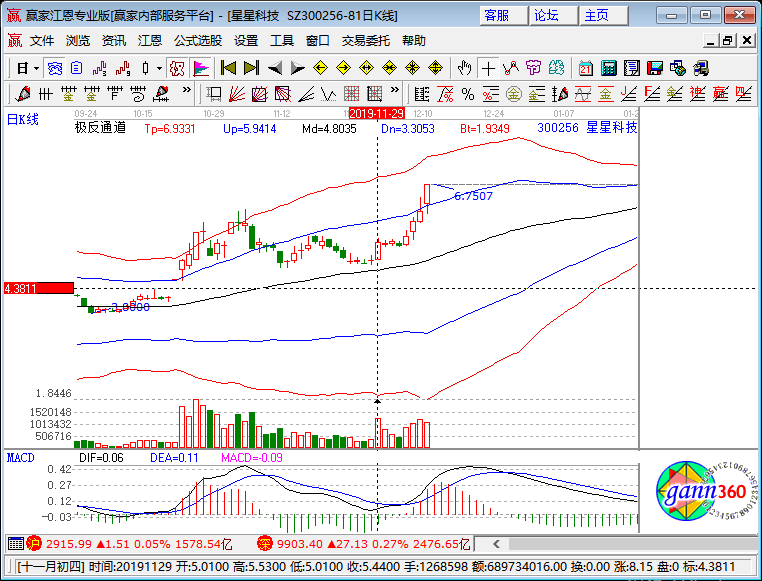
Task: Toggle the pressed blue 分 chart button
Action: tap(54, 68)
